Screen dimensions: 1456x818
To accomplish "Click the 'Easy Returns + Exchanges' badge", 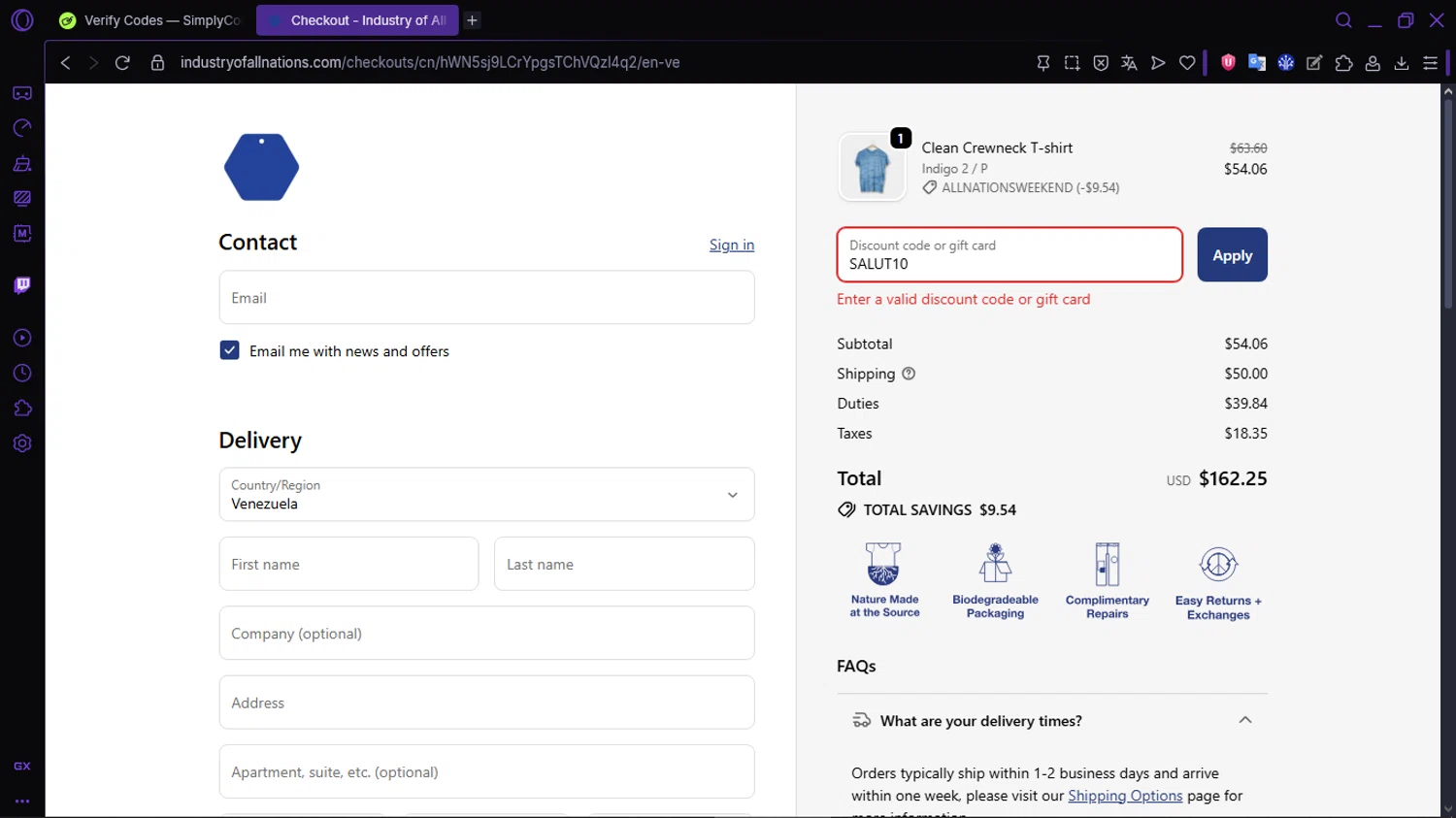I will click(x=1218, y=582).
